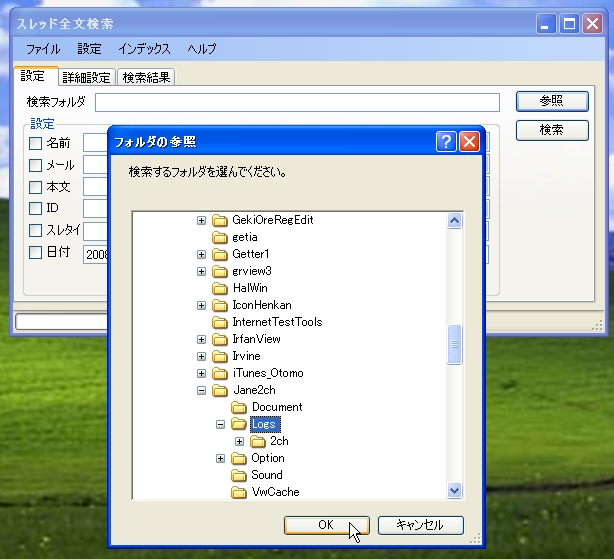The image size is (614, 559).
Task: Click the IconHenkan folder icon
Action: click(x=220, y=305)
